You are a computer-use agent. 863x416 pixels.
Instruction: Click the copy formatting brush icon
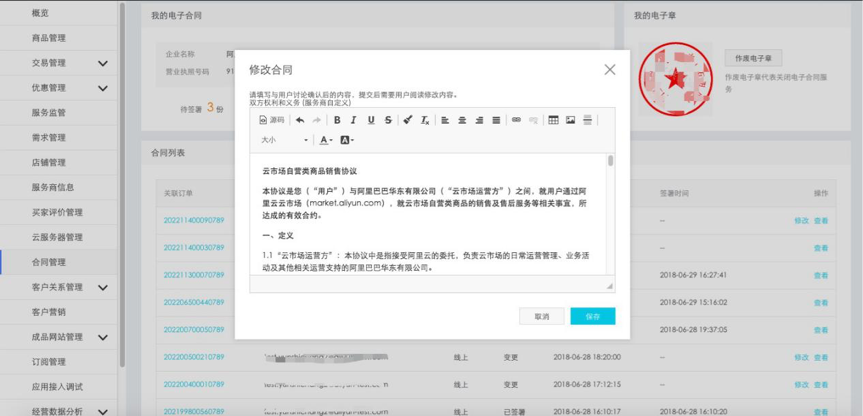point(408,120)
